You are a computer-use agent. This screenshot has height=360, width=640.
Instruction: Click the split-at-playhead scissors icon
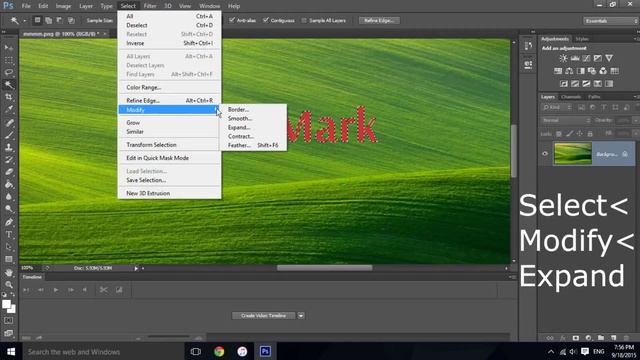104,290
